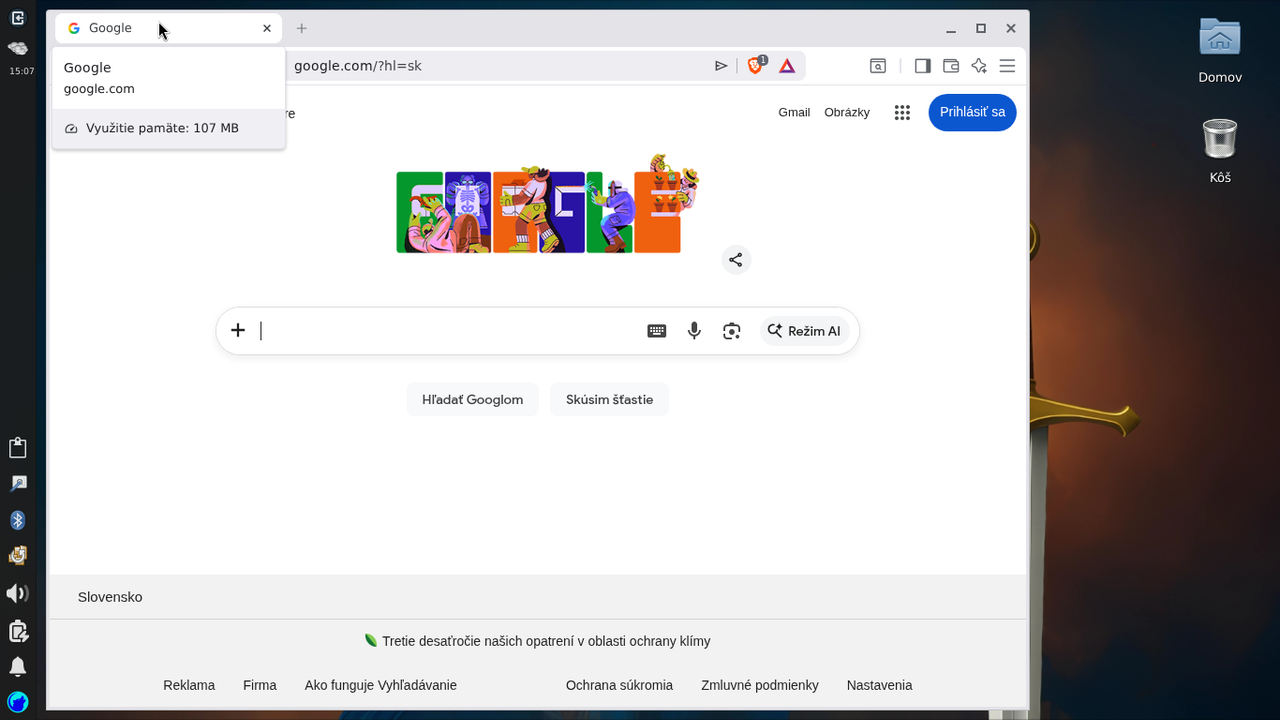The width and height of the screenshot is (1280, 720).
Task: Open the Brave Wallet icon
Action: (951, 66)
